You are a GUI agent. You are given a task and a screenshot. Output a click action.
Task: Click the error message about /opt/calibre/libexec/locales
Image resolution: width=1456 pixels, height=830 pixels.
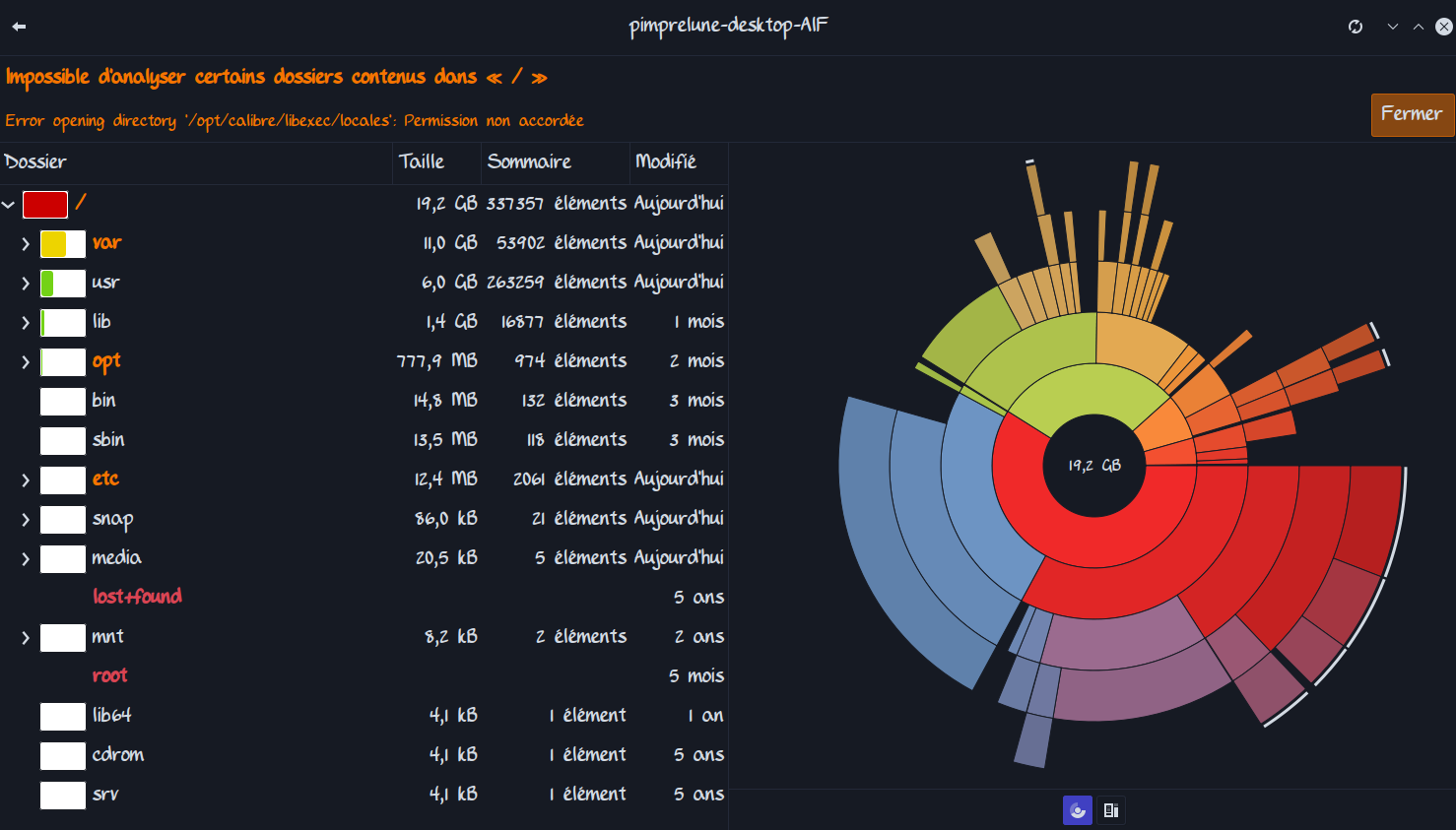point(295,121)
